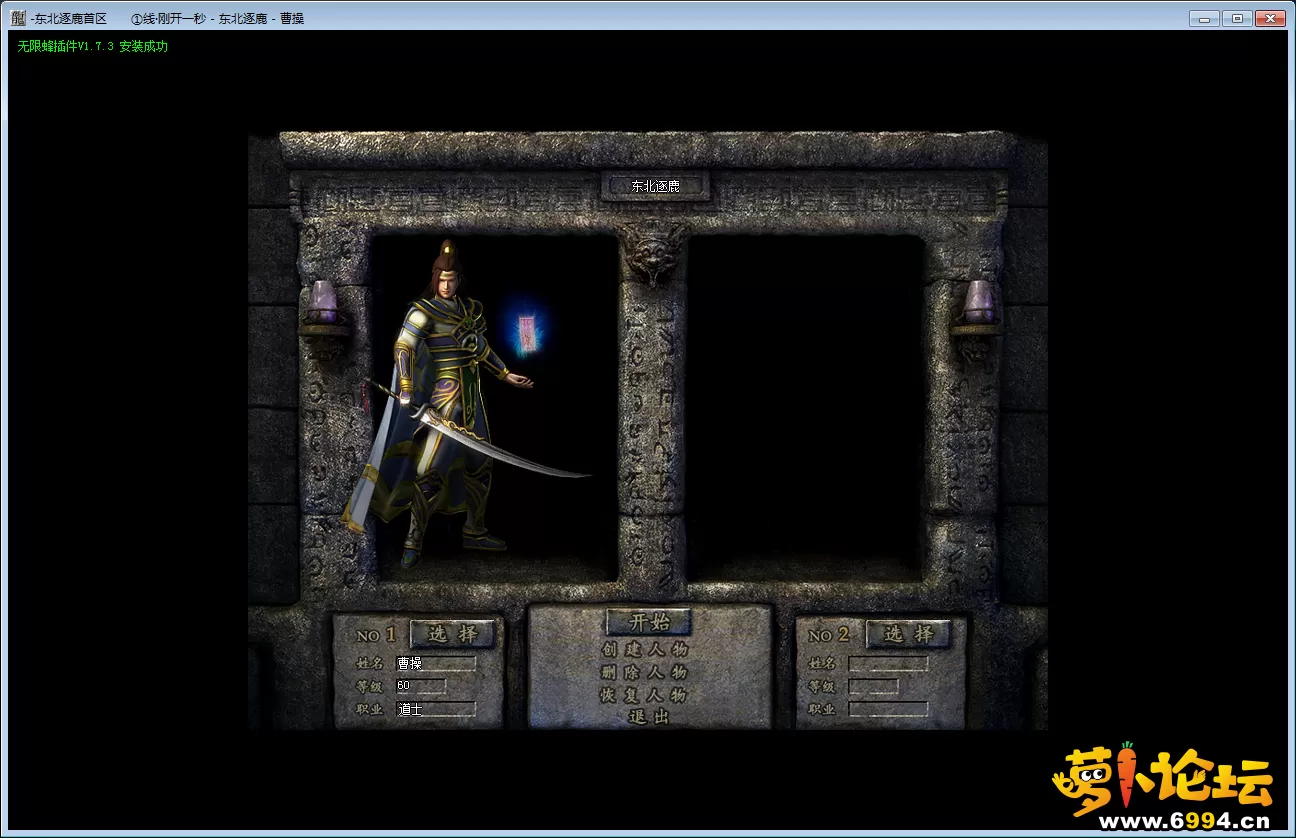Maximize the game window

coord(1237,18)
